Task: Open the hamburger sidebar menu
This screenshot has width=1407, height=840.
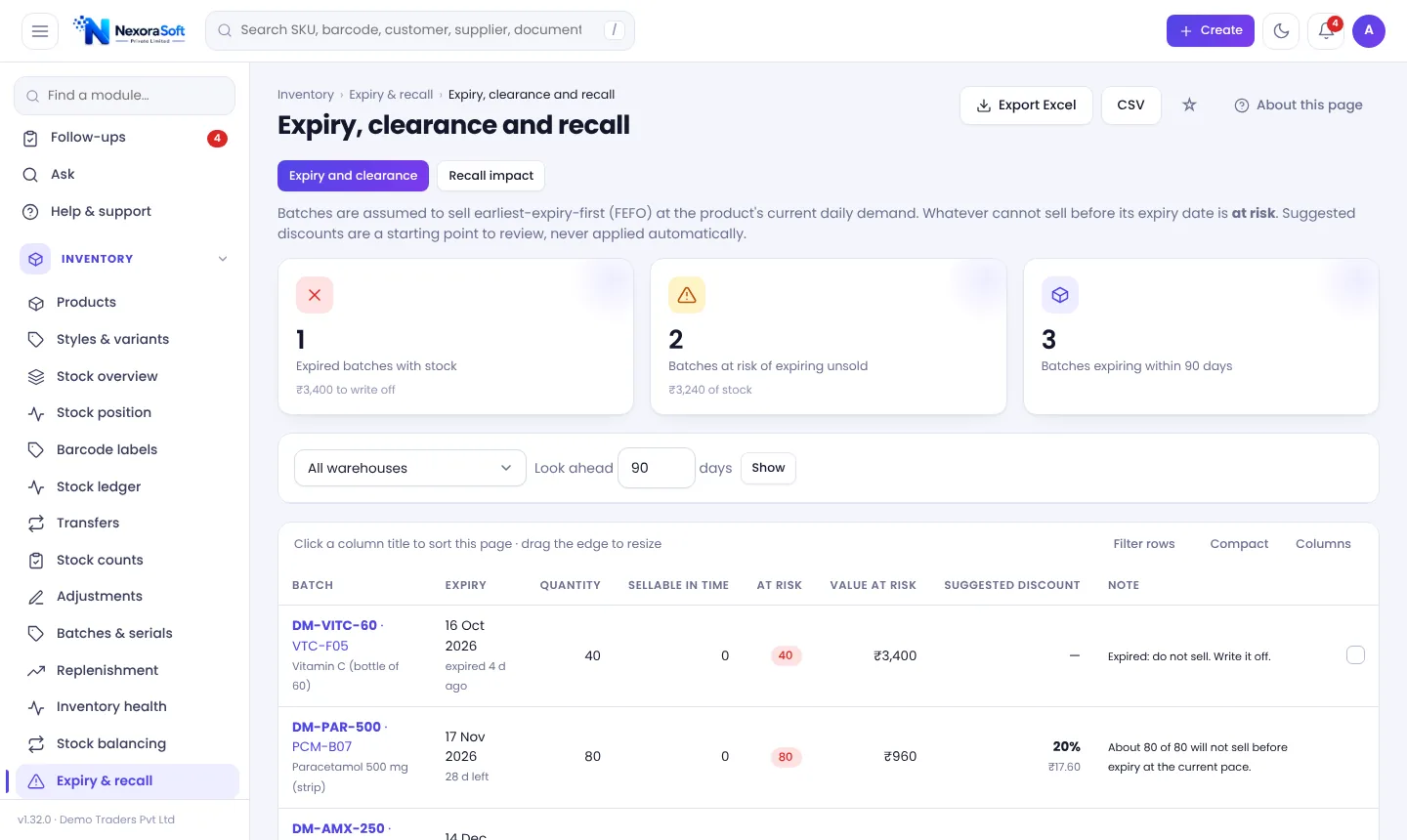Action: 40,31
